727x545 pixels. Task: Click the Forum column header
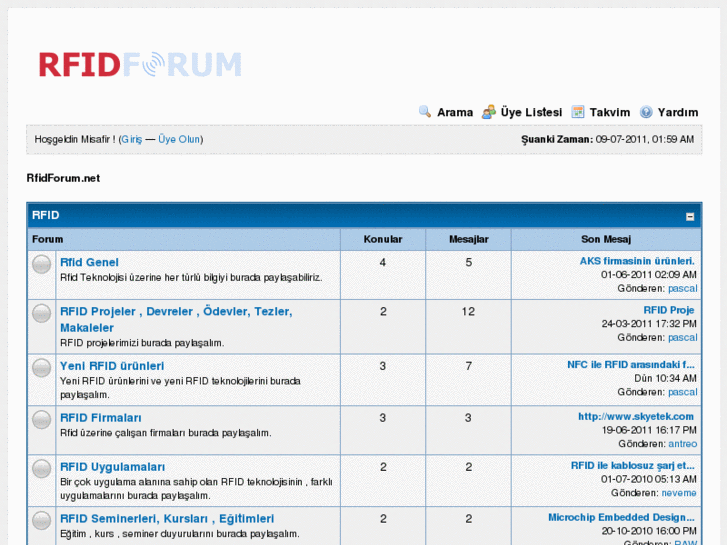click(47, 239)
